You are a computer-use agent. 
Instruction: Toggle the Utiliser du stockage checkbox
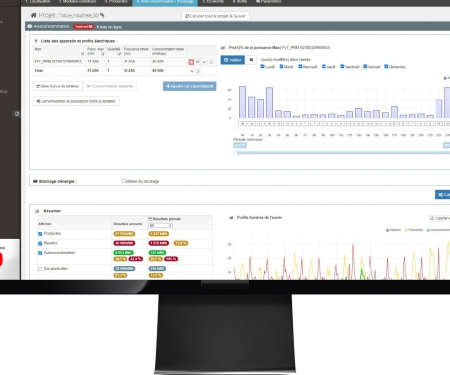click(124, 181)
